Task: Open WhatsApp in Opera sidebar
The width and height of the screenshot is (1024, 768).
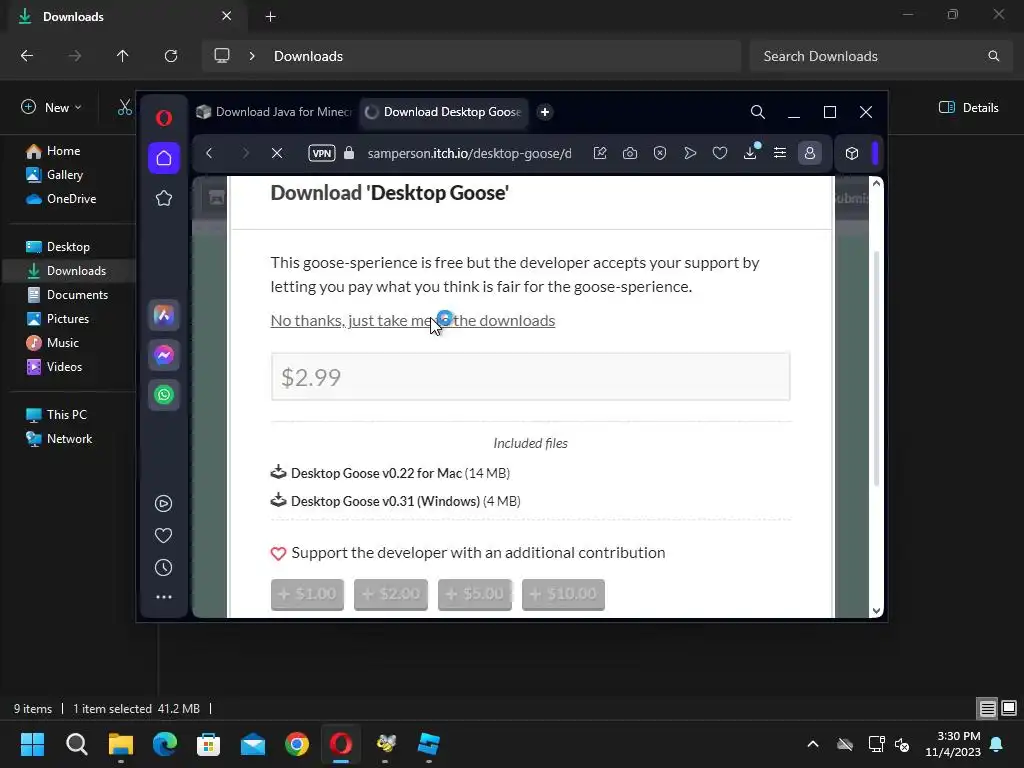Action: (164, 394)
